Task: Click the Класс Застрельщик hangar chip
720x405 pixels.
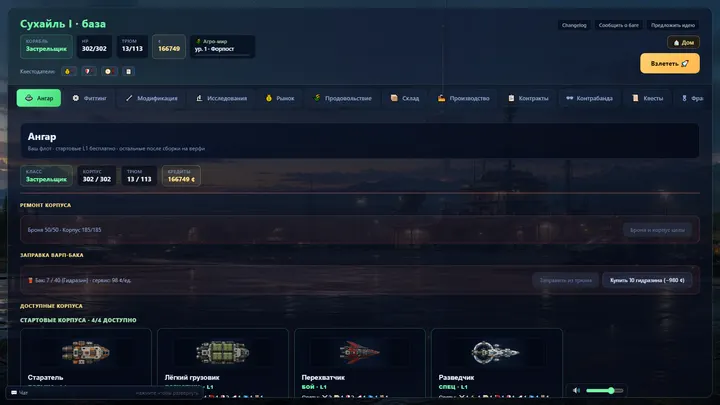Action: pos(46,176)
